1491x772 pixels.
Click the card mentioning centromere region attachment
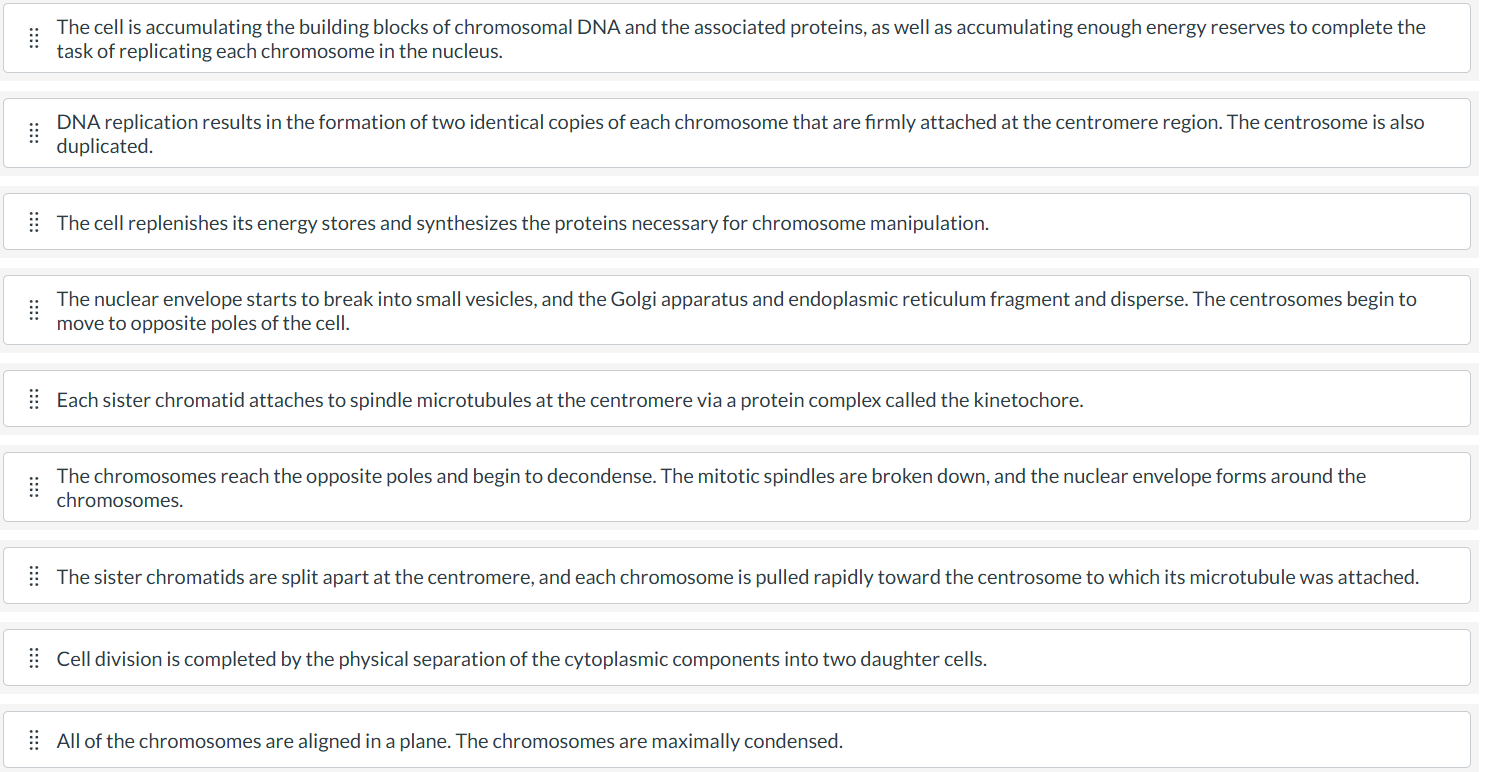pyautogui.click(x=740, y=133)
